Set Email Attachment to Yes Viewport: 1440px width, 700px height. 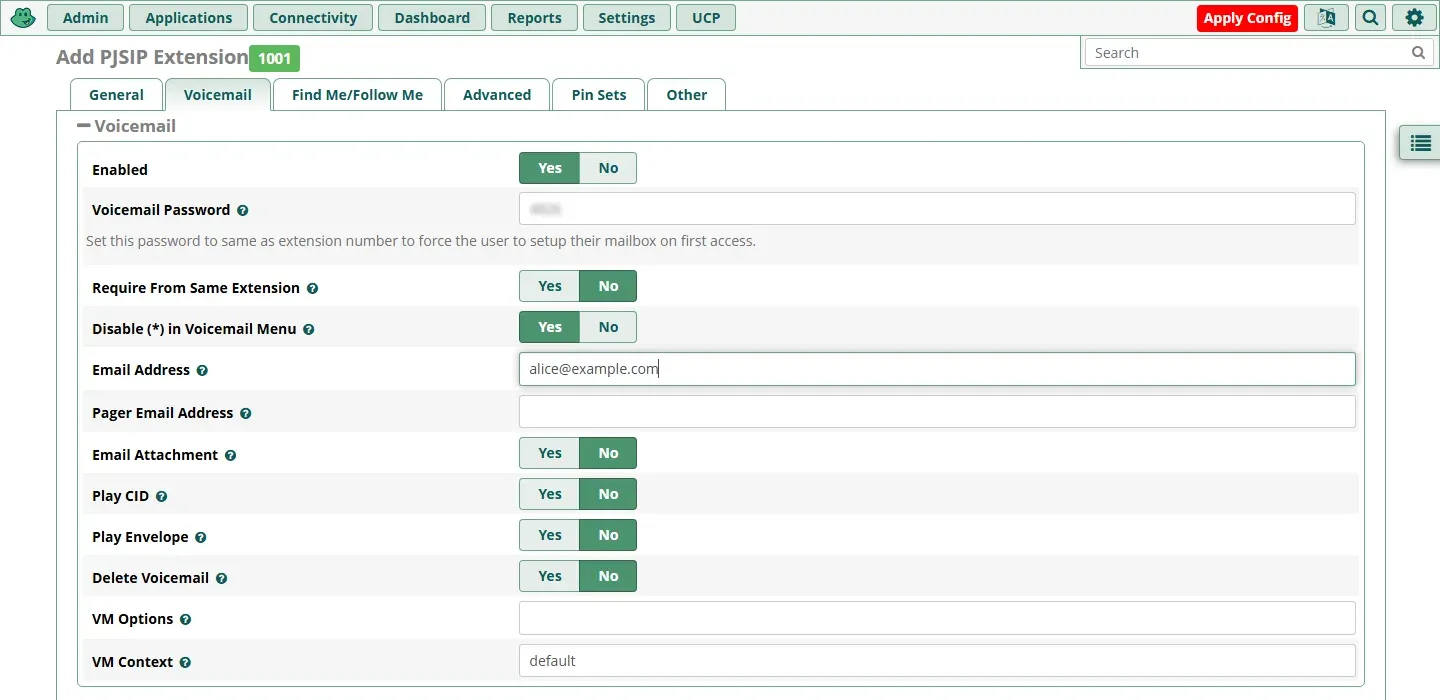(x=549, y=453)
